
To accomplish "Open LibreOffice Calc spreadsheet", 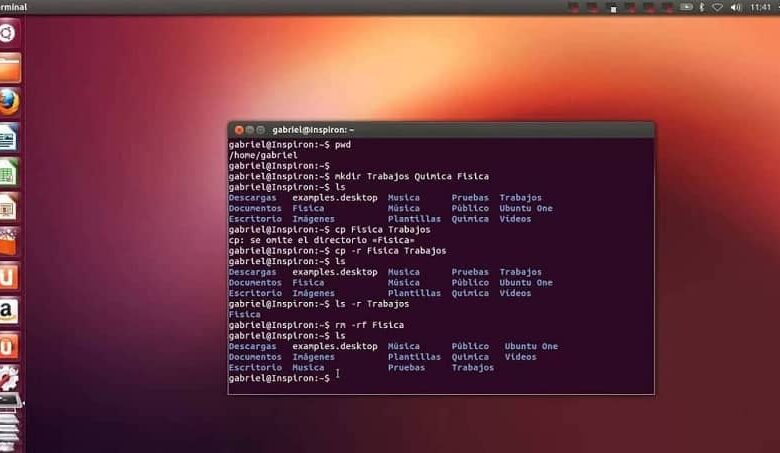I will click(9, 171).
